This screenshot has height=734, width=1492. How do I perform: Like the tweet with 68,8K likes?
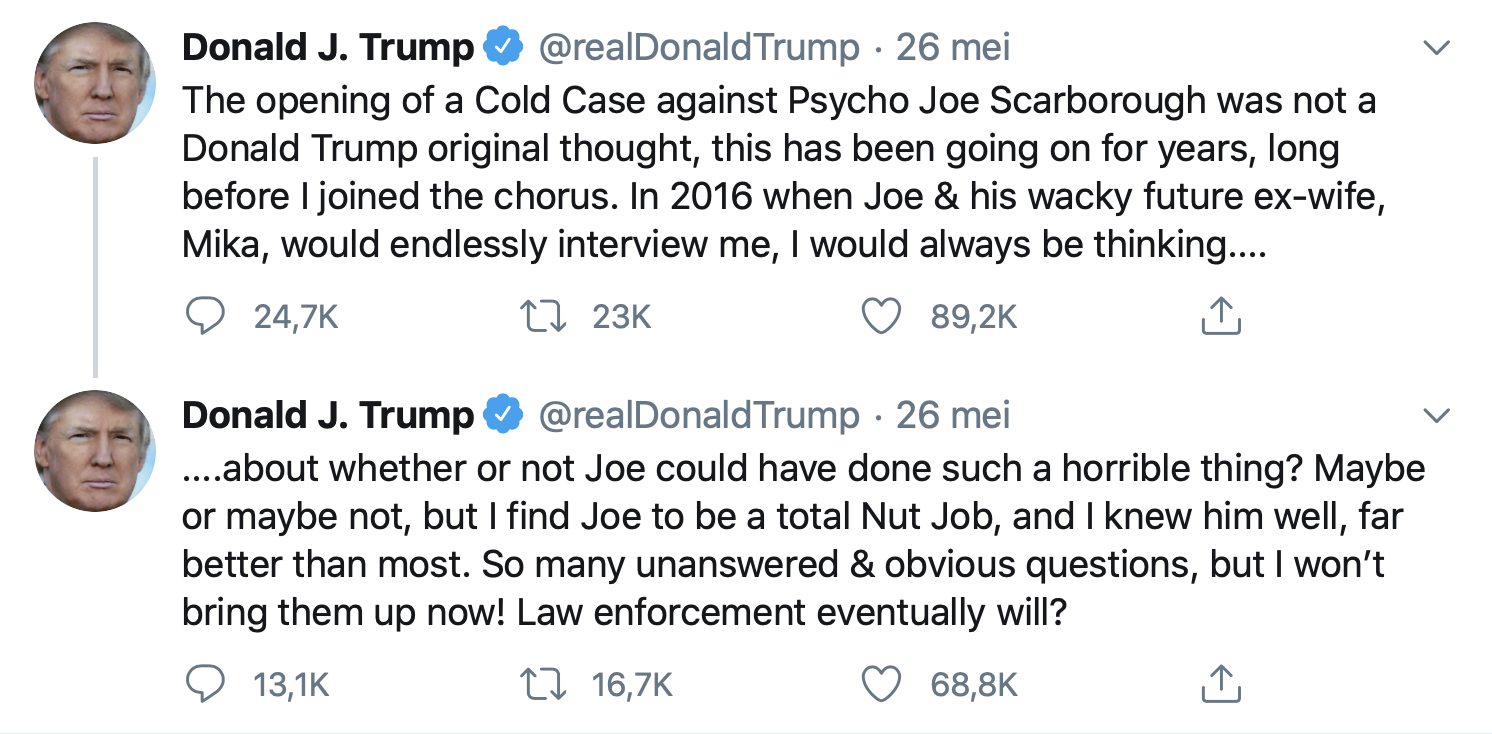pos(881,685)
